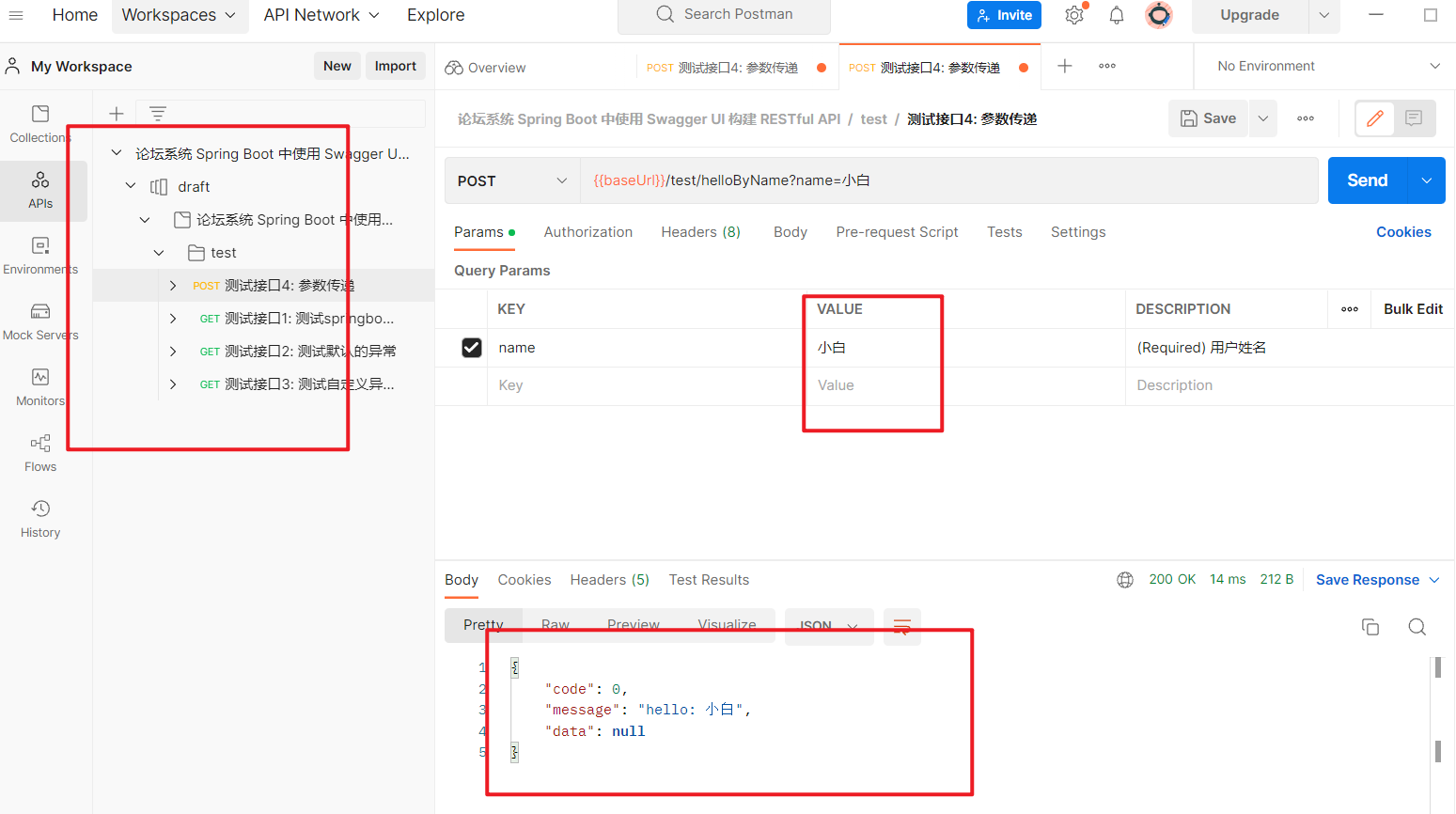Open the notifications bell
The width and height of the screenshot is (1456, 814).
[1117, 15]
